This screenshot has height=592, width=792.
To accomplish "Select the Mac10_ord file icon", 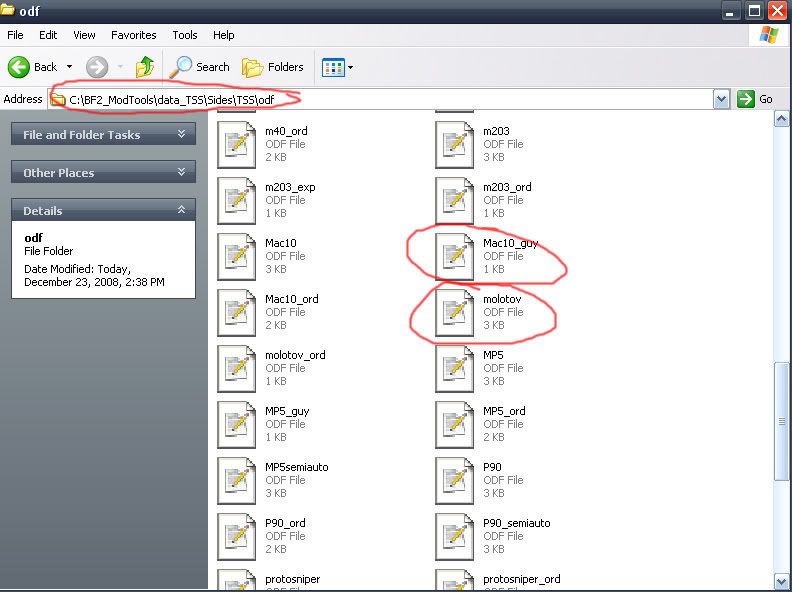I will (236, 313).
